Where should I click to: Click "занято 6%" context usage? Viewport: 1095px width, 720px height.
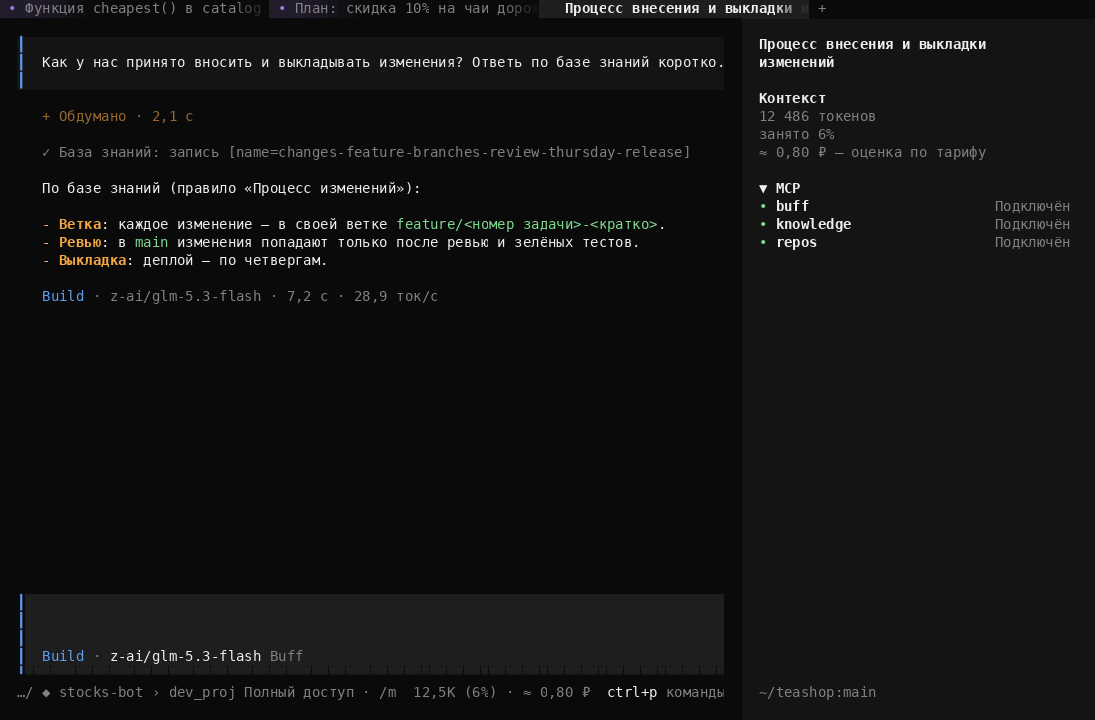point(797,135)
